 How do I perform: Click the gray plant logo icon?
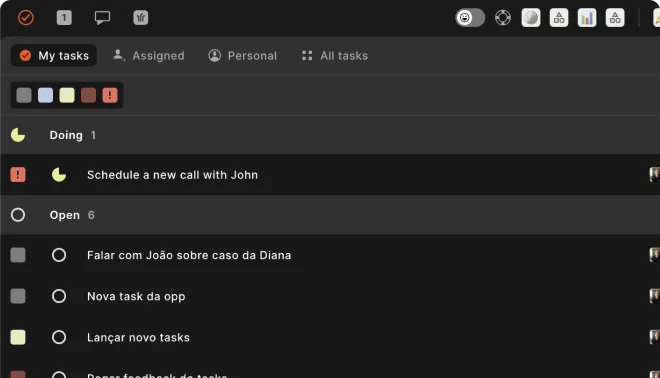(x=141, y=18)
